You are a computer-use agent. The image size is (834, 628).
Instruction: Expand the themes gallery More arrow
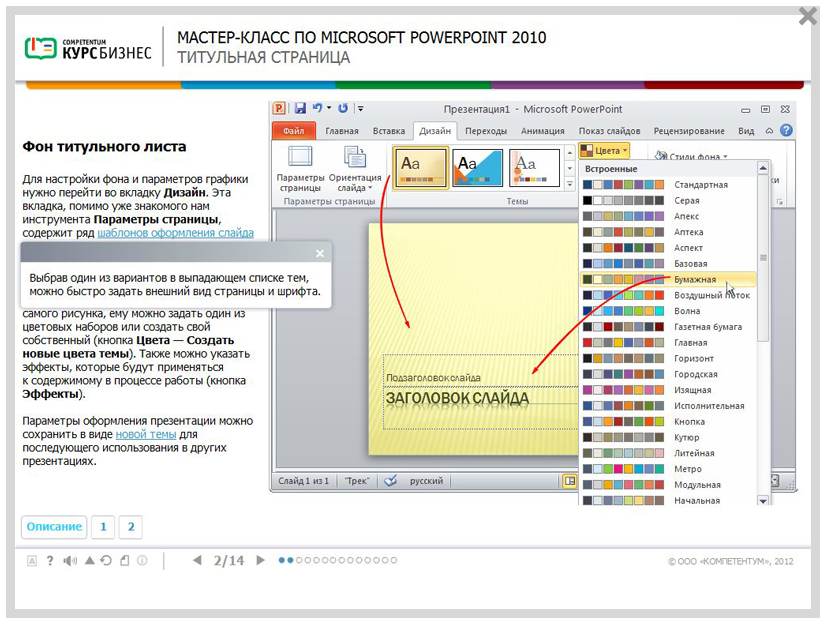[x=570, y=184]
